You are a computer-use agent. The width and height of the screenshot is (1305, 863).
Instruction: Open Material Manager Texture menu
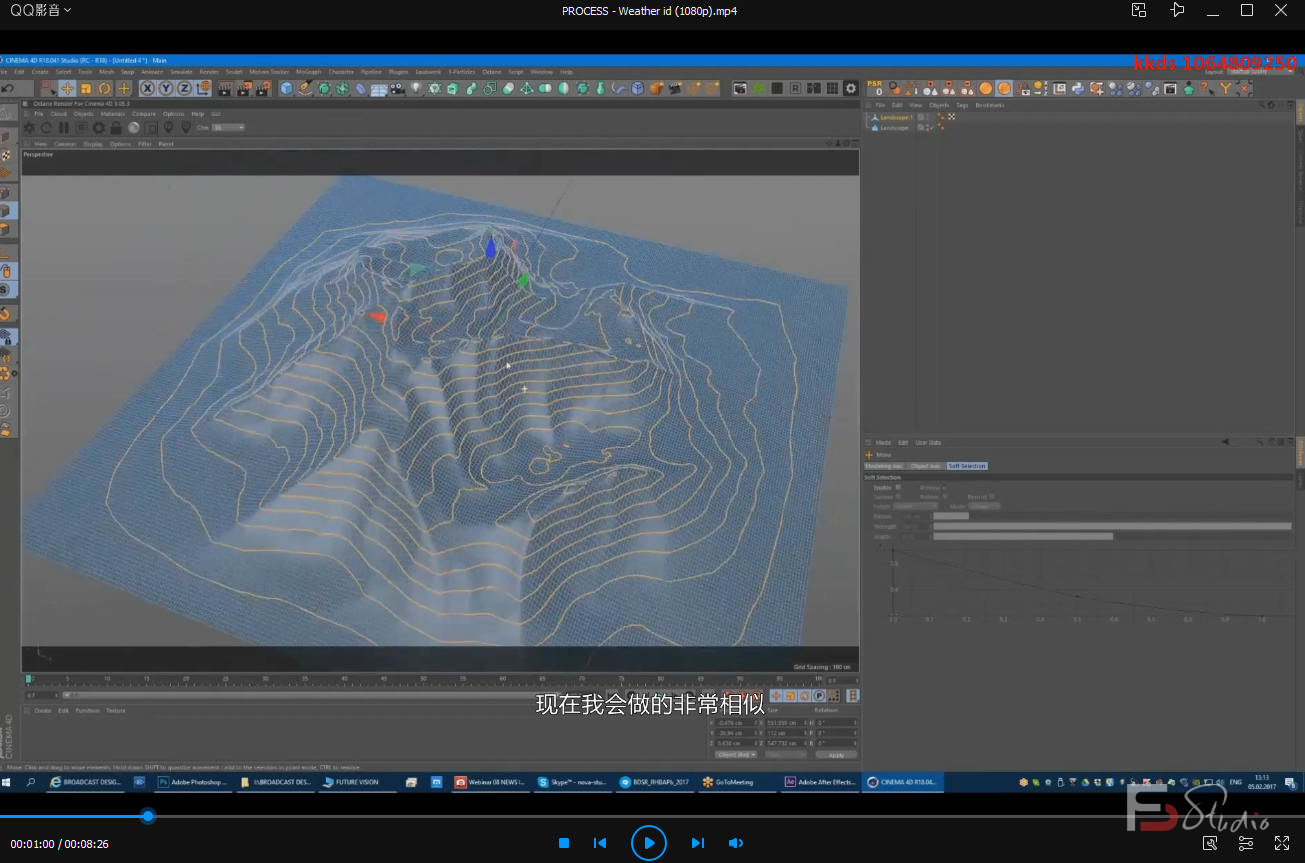(115, 710)
